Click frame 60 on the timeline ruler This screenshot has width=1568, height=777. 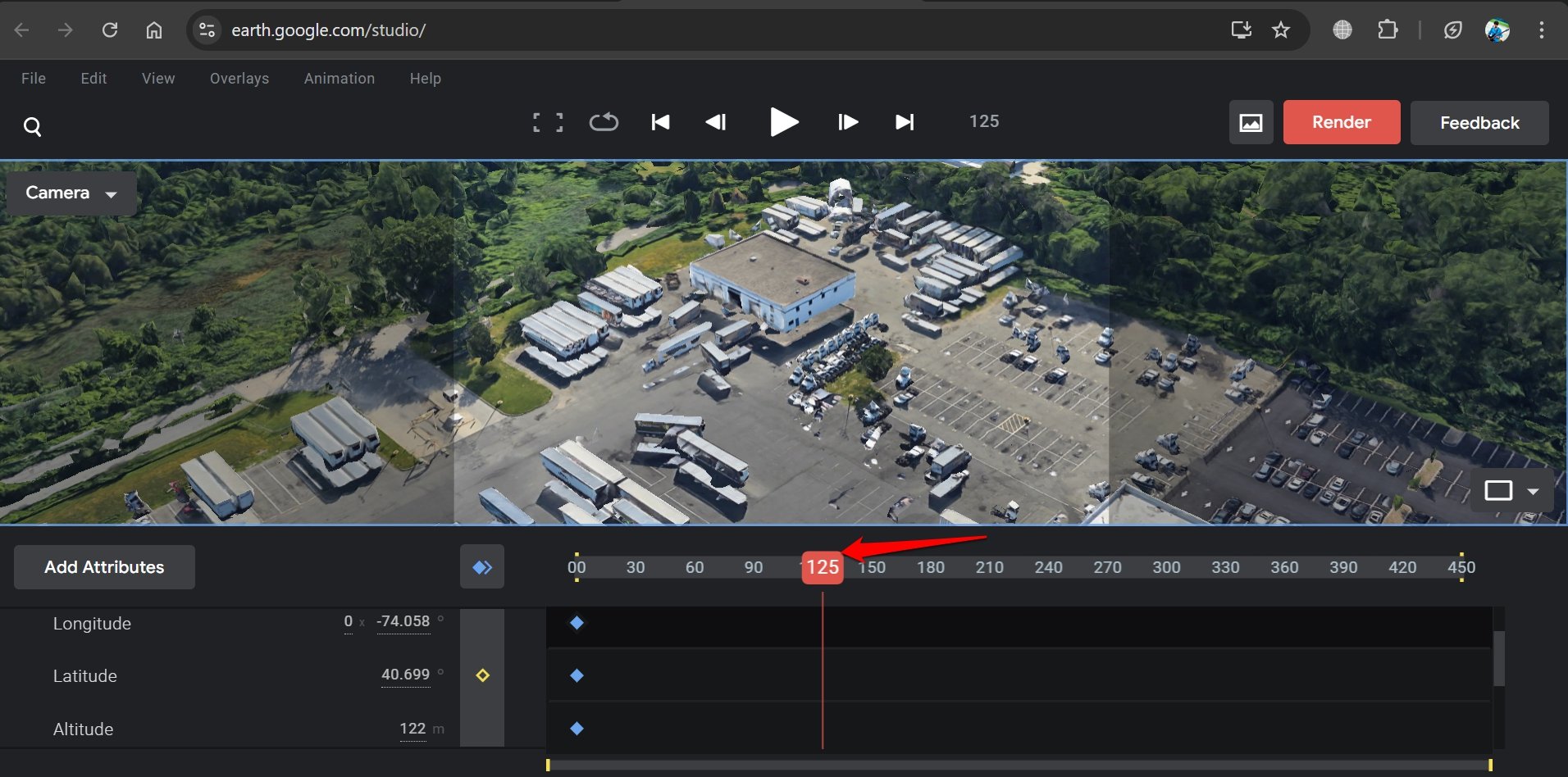(695, 567)
